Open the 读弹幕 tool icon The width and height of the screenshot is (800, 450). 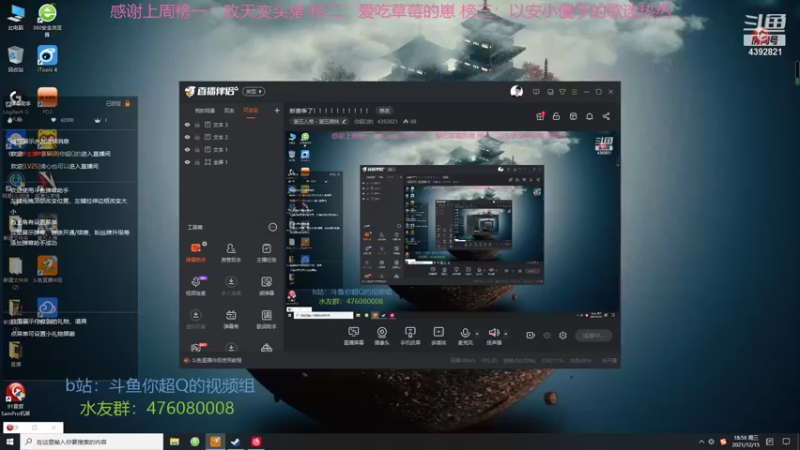tap(266, 285)
